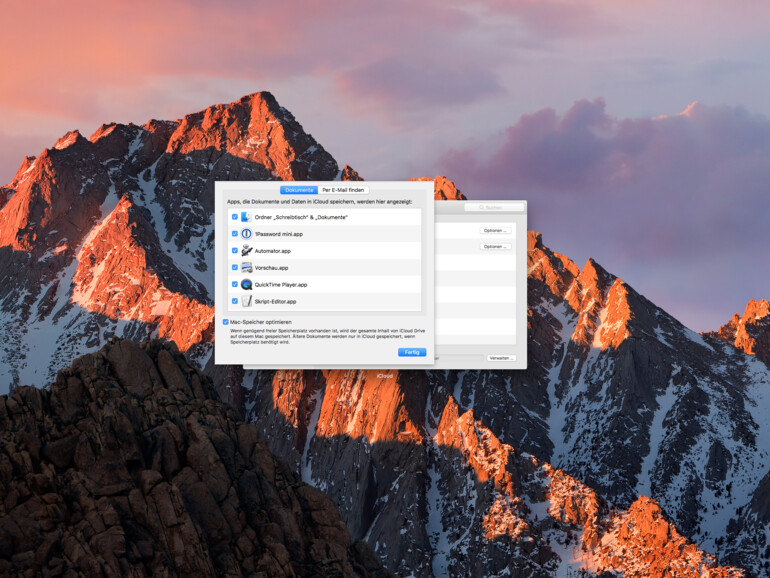Disable iCloud for 1Password mini.app
Viewport: 770px width, 578px height.
235,234
